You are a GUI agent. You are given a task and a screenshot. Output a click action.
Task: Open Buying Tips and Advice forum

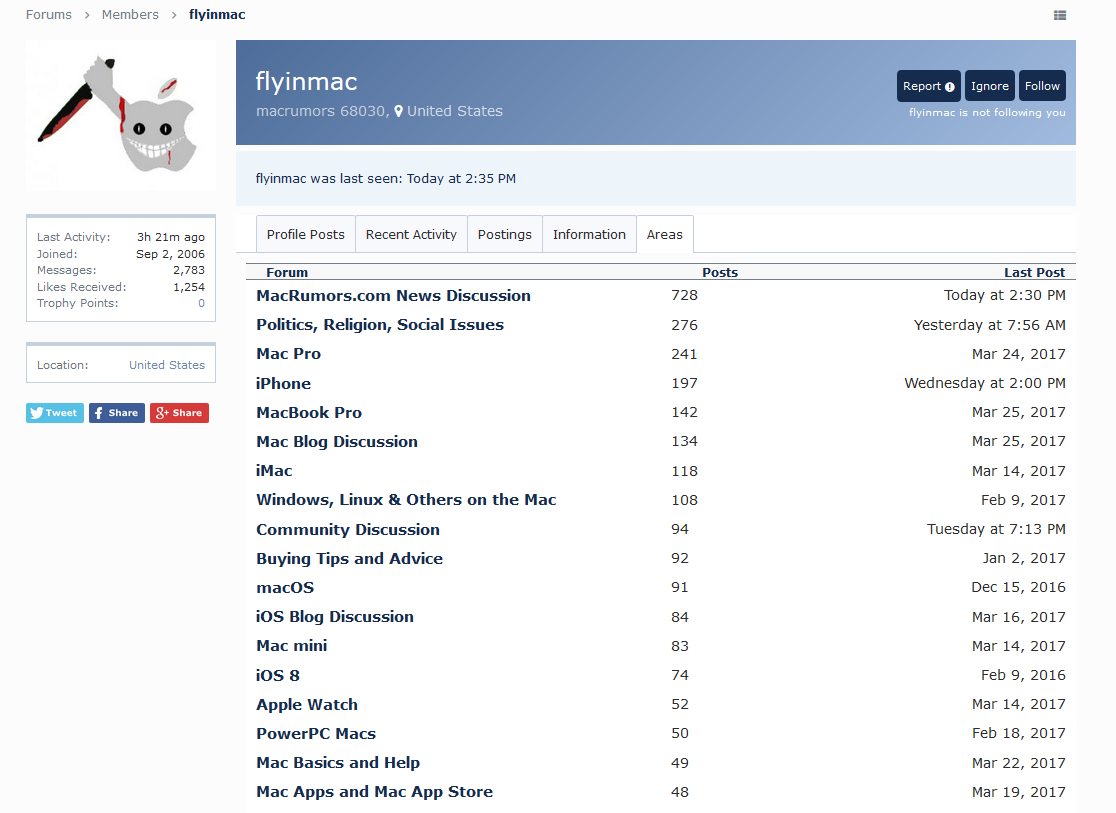click(349, 559)
